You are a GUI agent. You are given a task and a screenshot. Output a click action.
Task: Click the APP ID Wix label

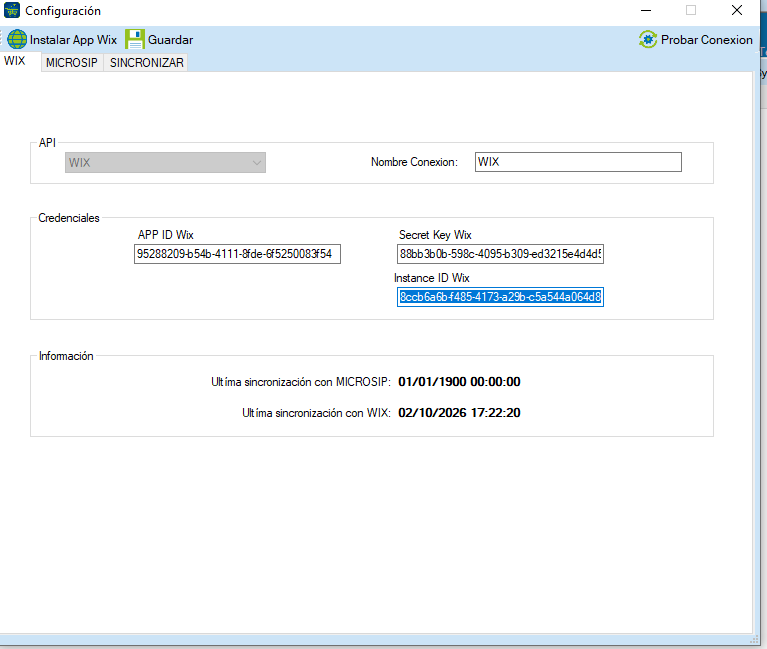(x=166, y=235)
